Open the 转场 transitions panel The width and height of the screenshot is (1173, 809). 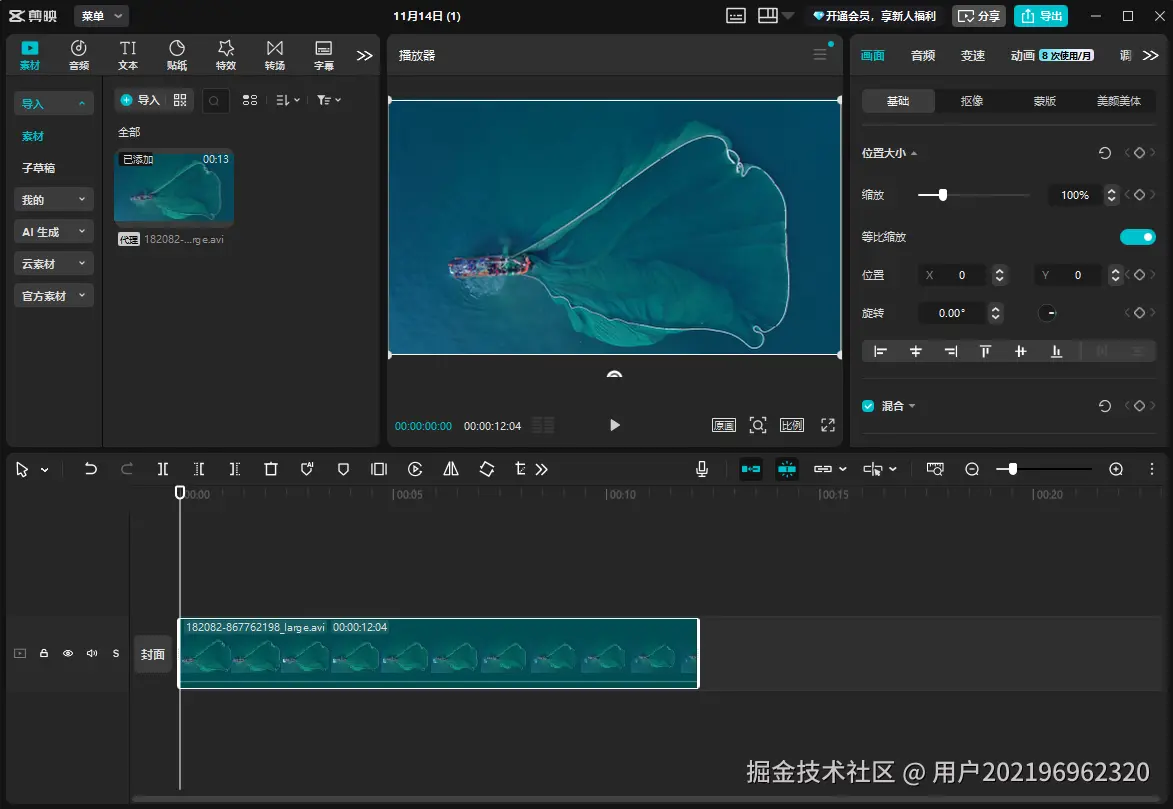(x=275, y=55)
